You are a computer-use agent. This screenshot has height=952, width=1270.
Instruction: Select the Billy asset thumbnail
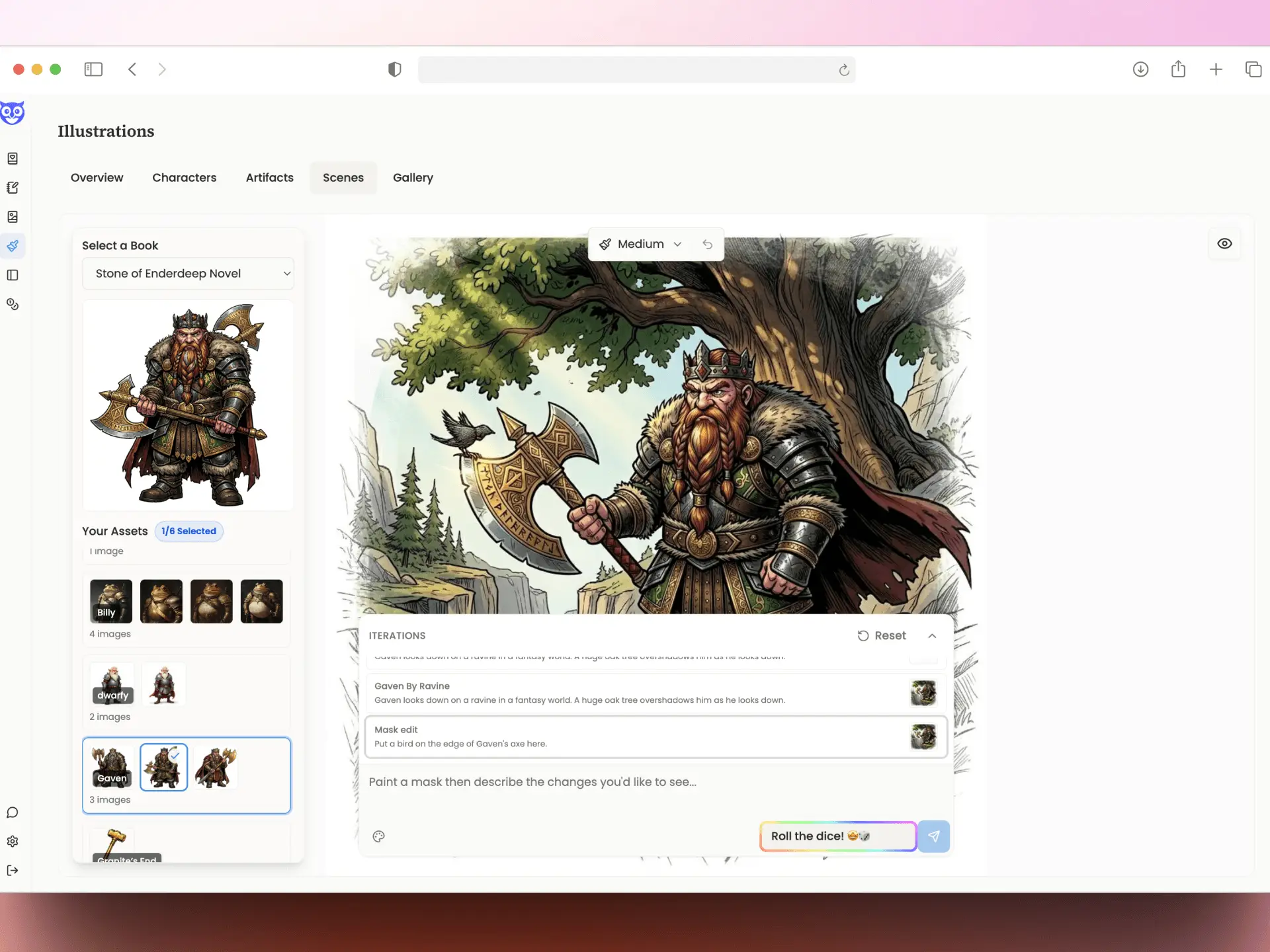point(111,602)
